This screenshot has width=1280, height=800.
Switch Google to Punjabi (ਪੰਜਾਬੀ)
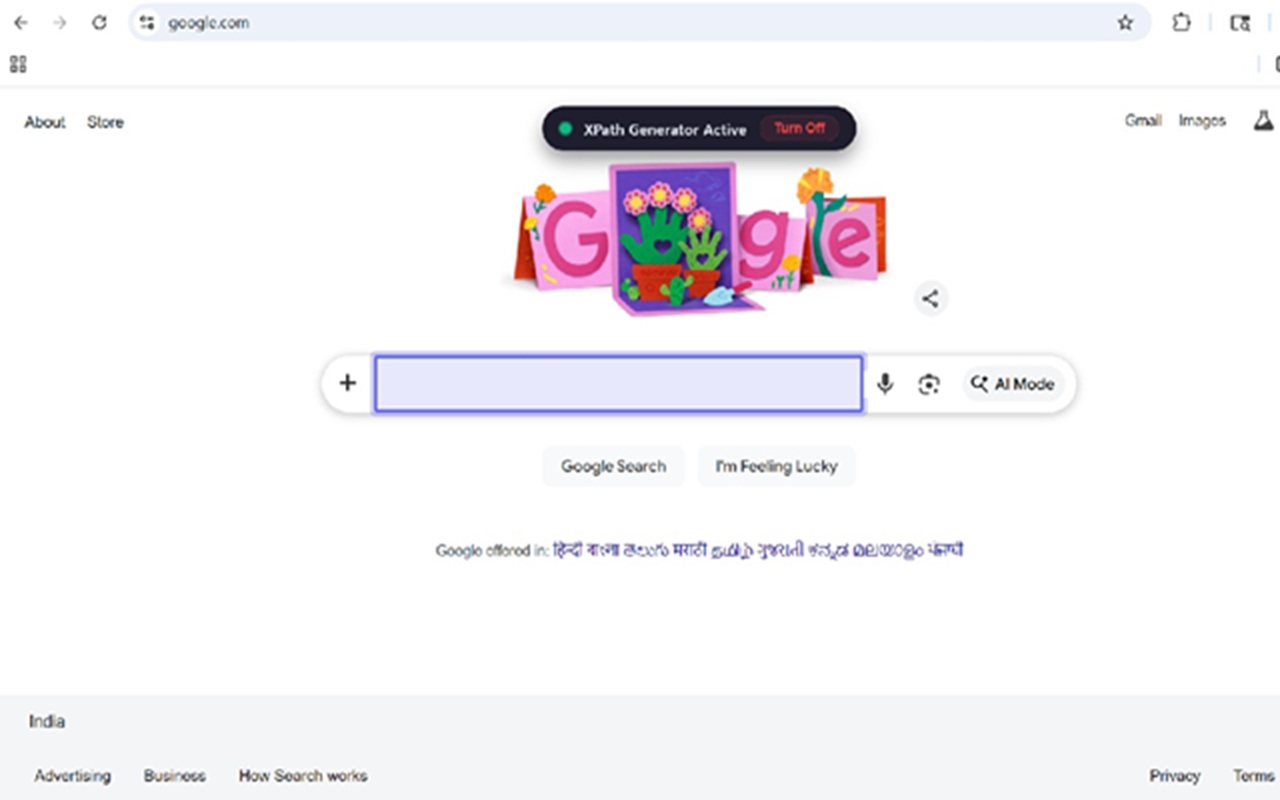(x=945, y=550)
